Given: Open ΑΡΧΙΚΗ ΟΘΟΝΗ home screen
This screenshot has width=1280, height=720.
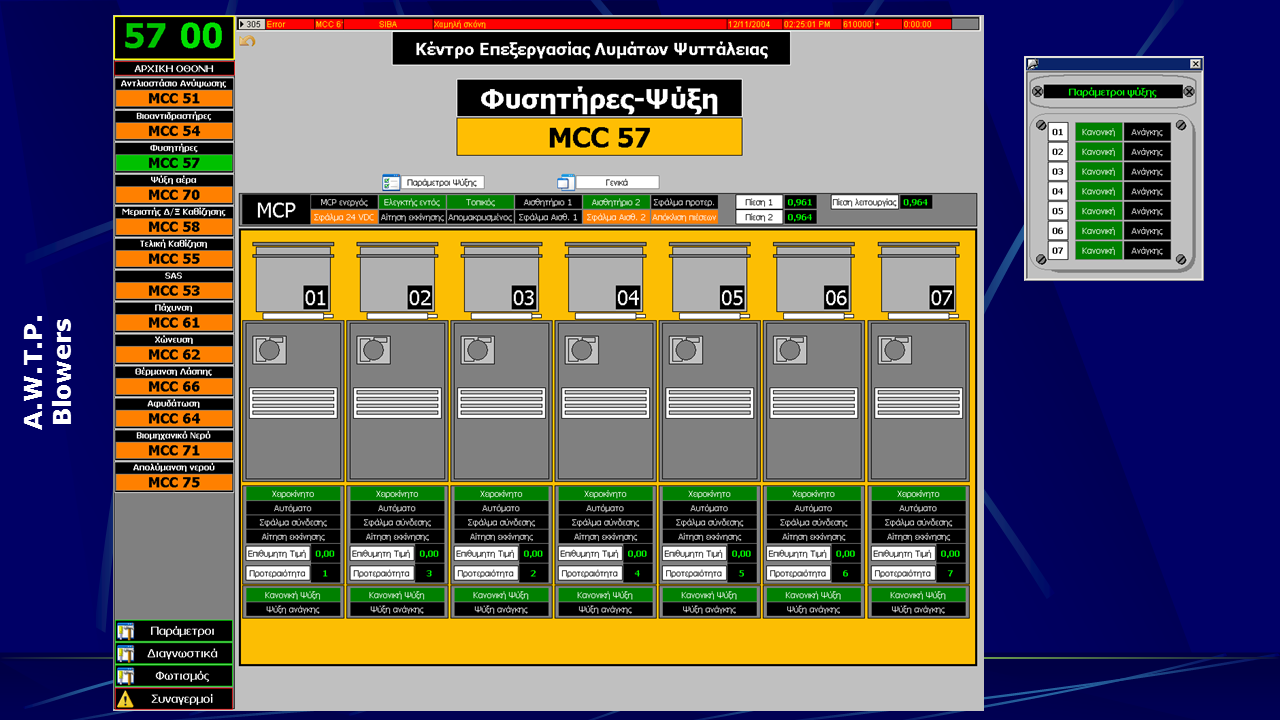Looking at the screenshot, I should click(174, 68).
